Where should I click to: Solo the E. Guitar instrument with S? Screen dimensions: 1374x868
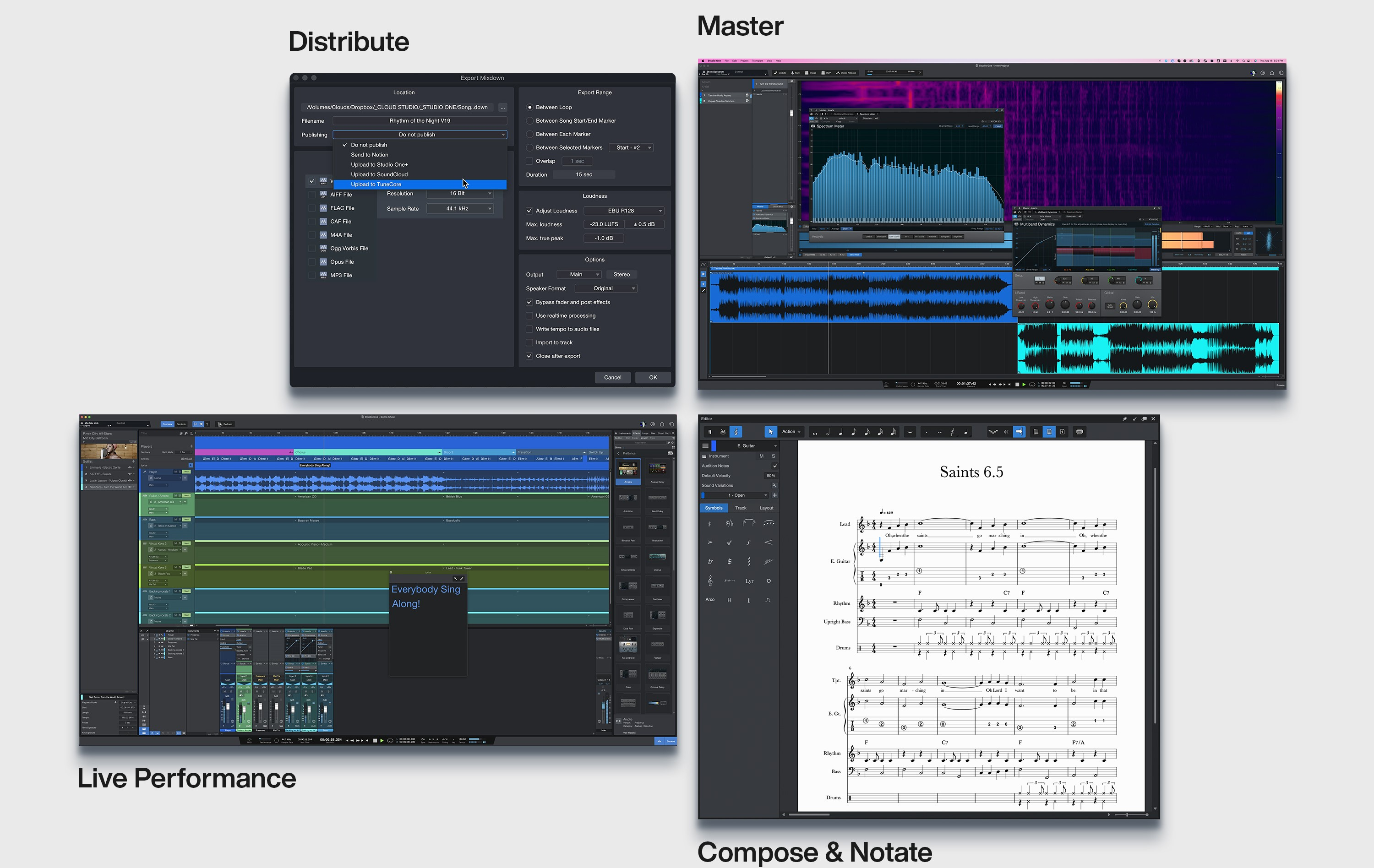pyautogui.click(x=774, y=456)
